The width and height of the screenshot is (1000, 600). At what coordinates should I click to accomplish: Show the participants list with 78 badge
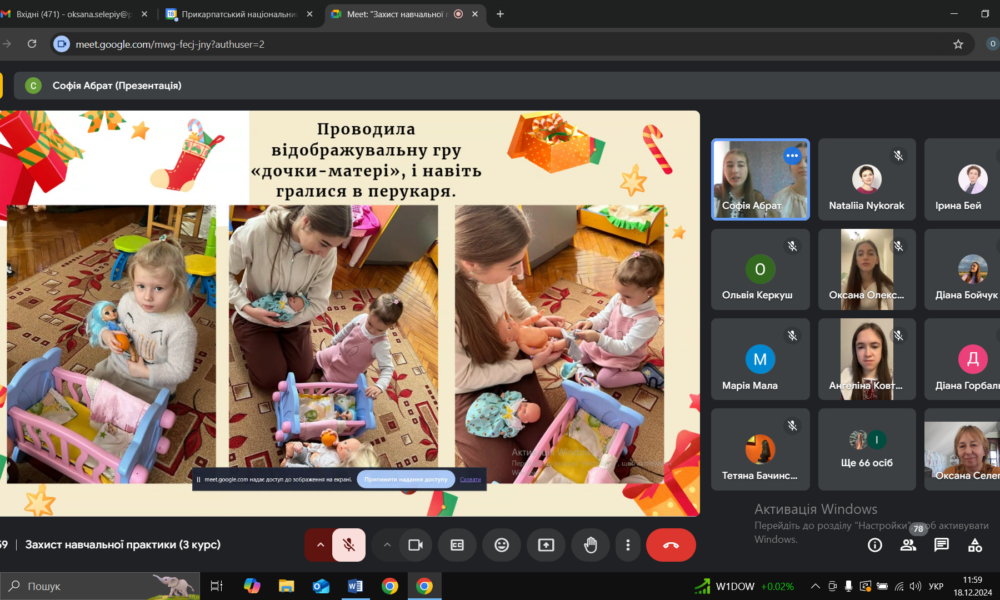(x=908, y=545)
